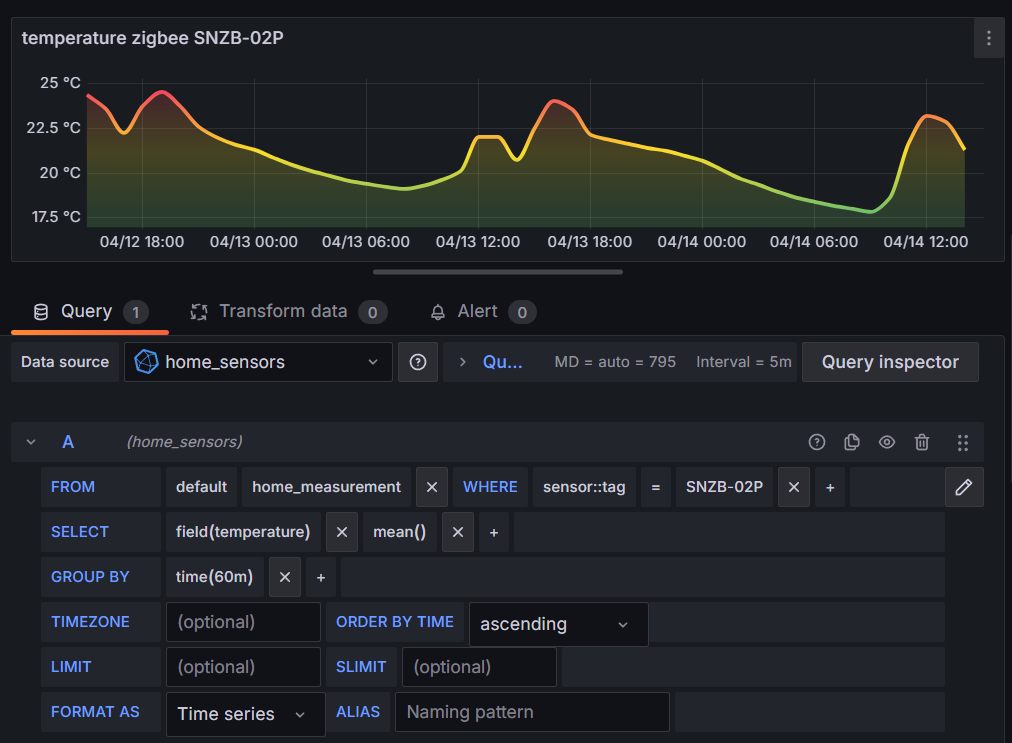Open FORMAT AS Time series dropdown

245,714
